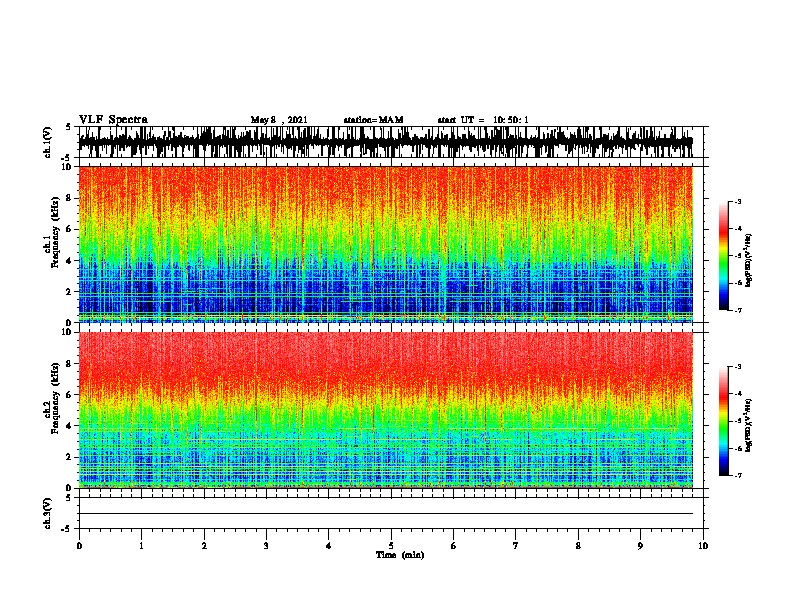Click the ch.2 spectrogram color scale bar

click(723, 421)
